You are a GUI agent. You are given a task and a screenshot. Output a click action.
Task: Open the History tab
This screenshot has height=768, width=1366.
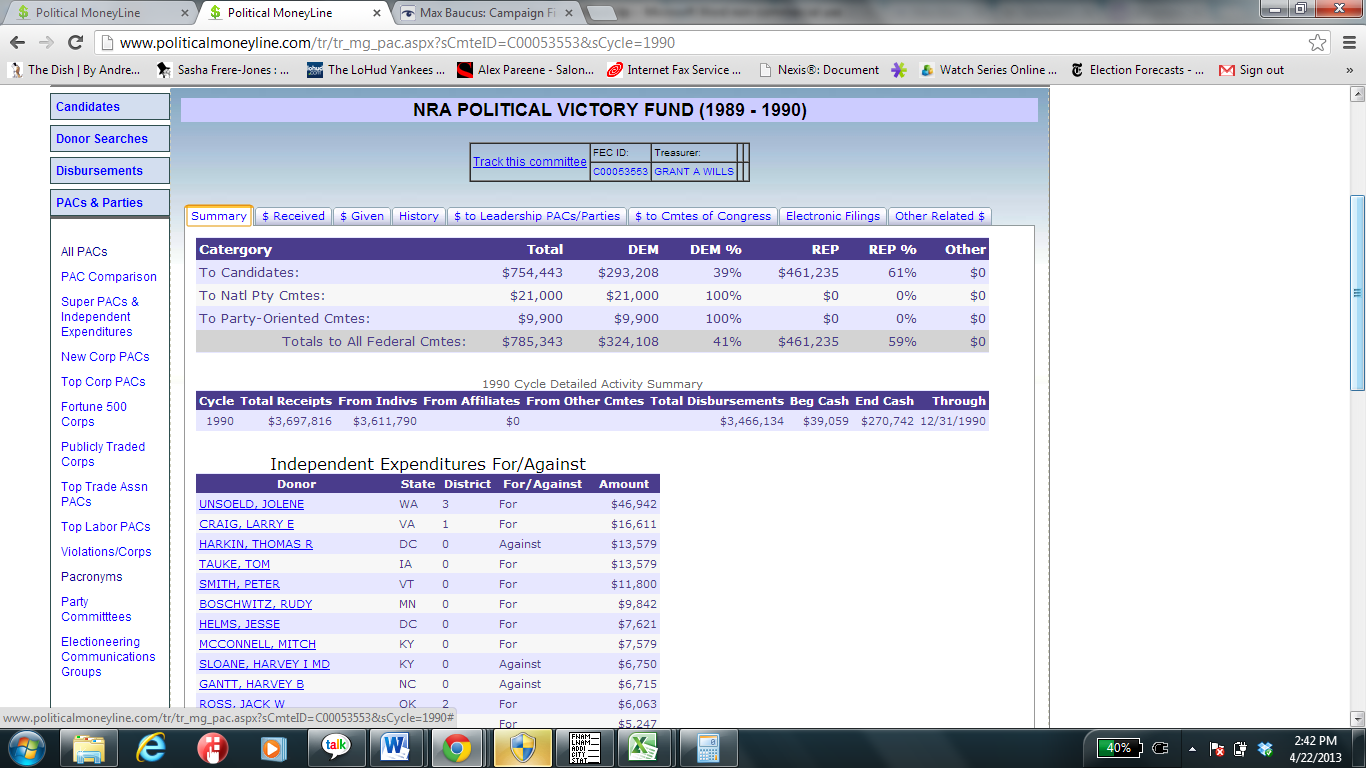pyautogui.click(x=418, y=216)
